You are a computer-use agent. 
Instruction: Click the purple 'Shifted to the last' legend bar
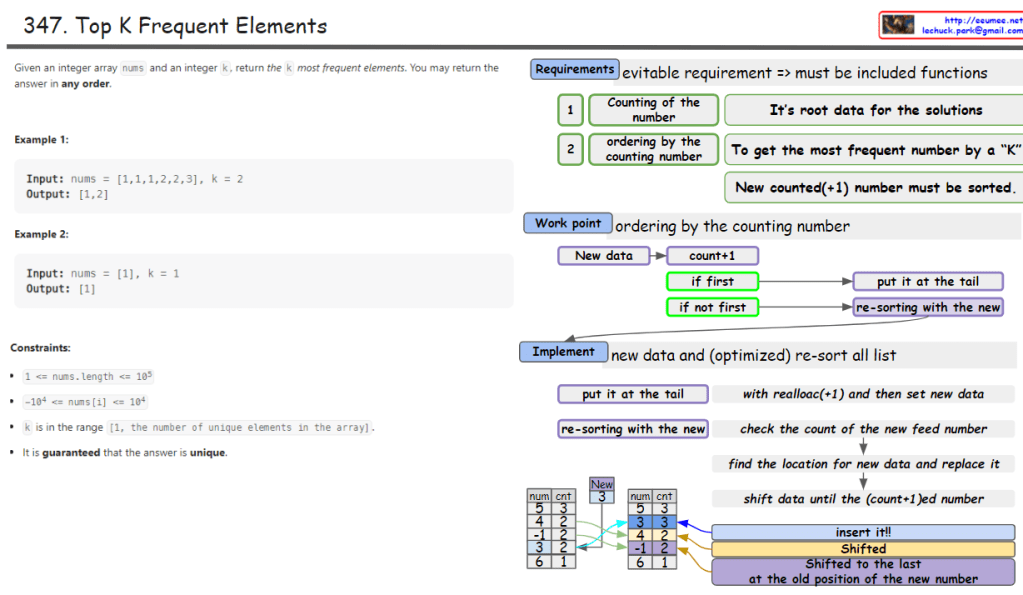(862, 571)
